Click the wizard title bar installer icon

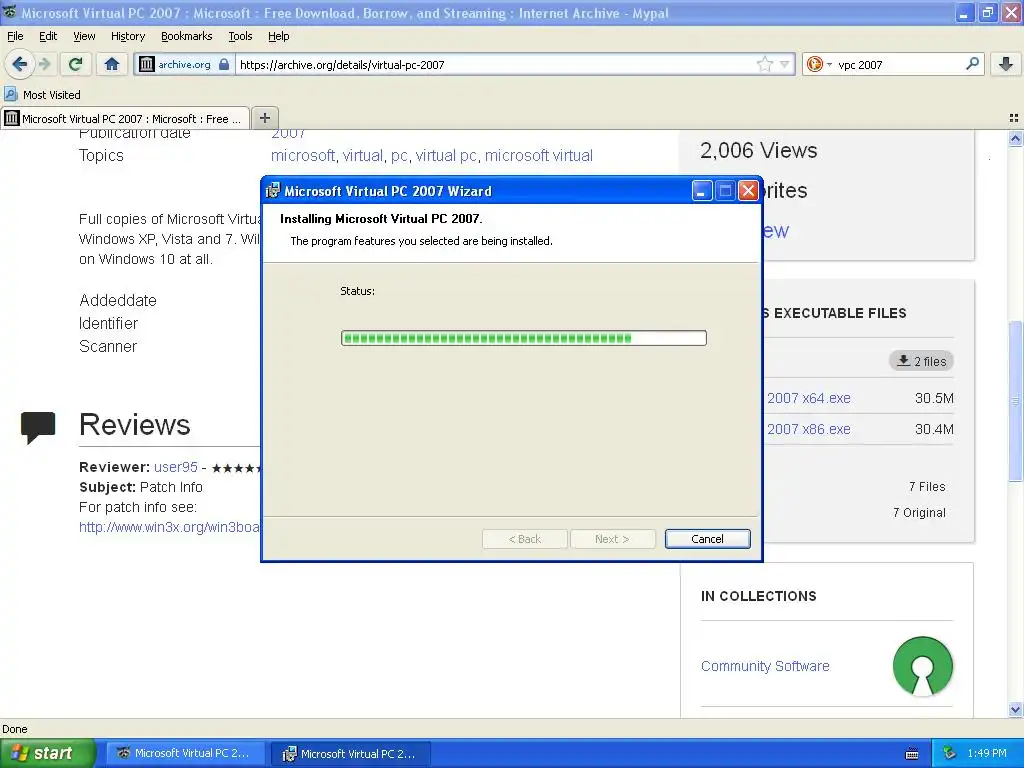point(272,191)
